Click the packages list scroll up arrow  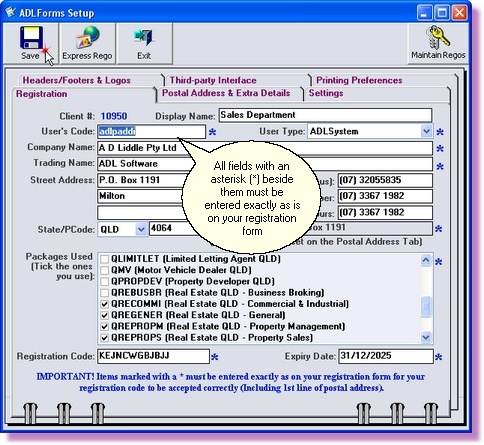[426, 260]
